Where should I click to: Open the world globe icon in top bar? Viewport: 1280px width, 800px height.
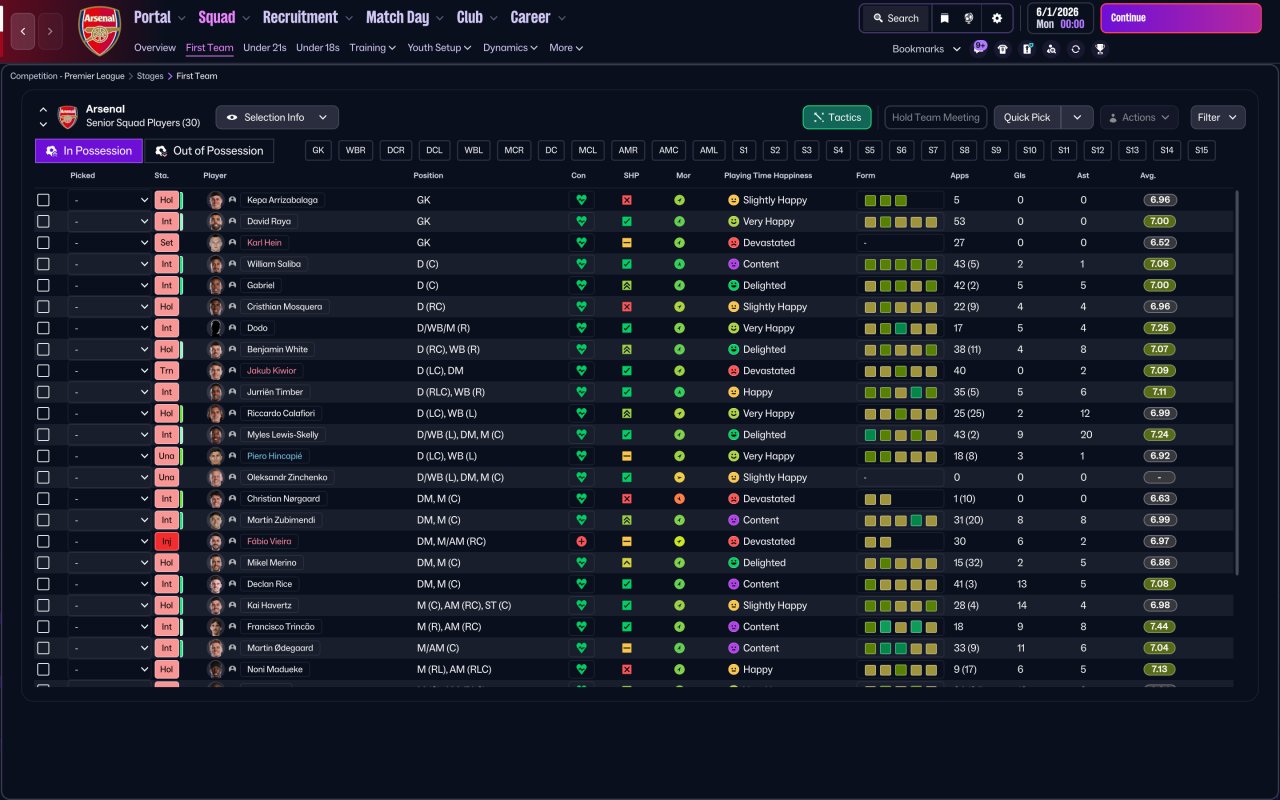(x=969, y=18)
